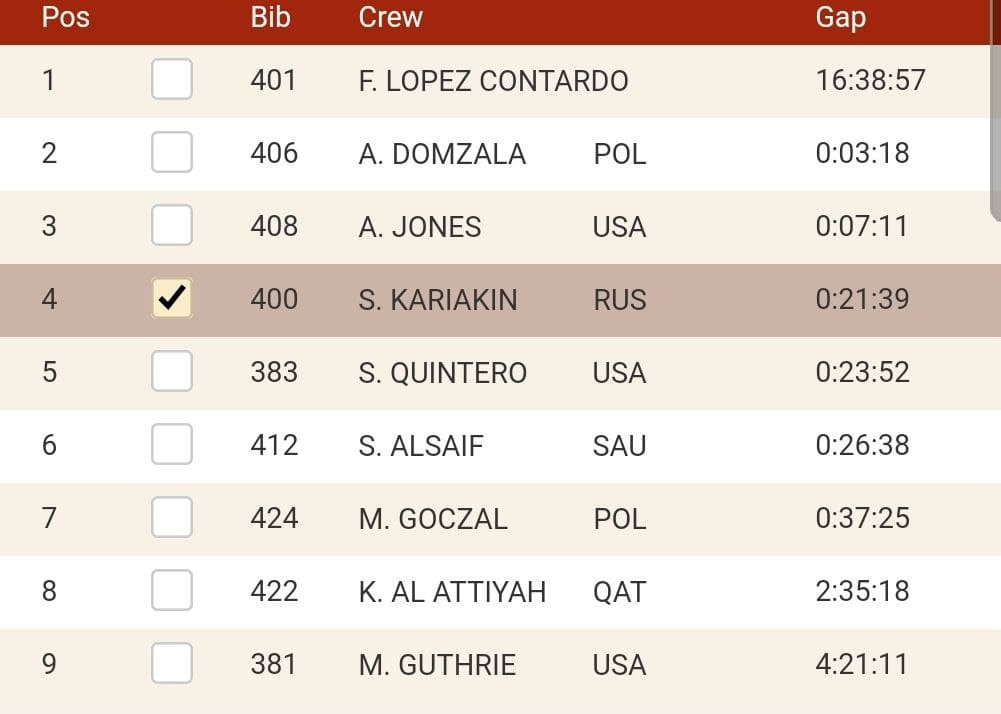Click the gap time 4:21:11

pos(861,664)
